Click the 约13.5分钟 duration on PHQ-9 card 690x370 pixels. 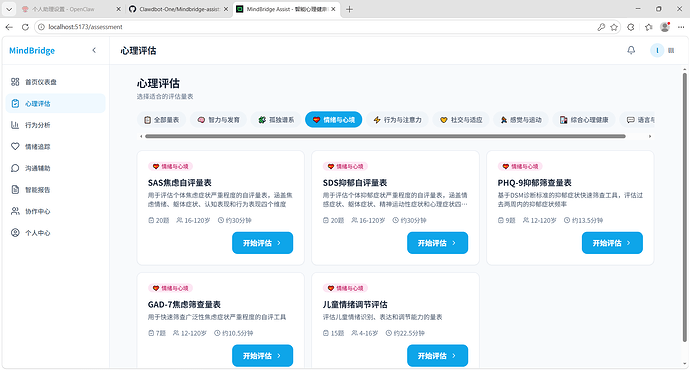tap(584, 220)
